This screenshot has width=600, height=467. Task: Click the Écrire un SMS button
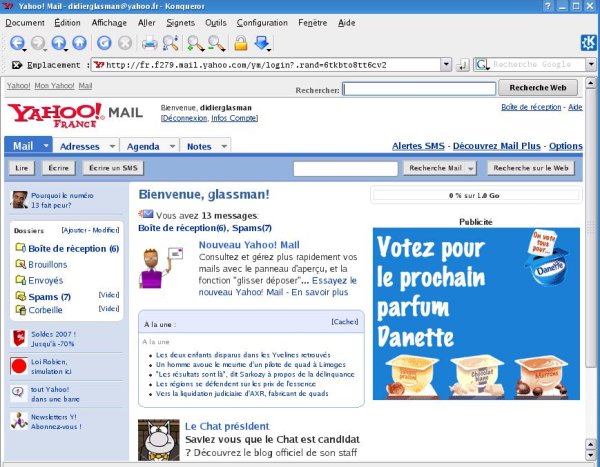pos(113,168)
